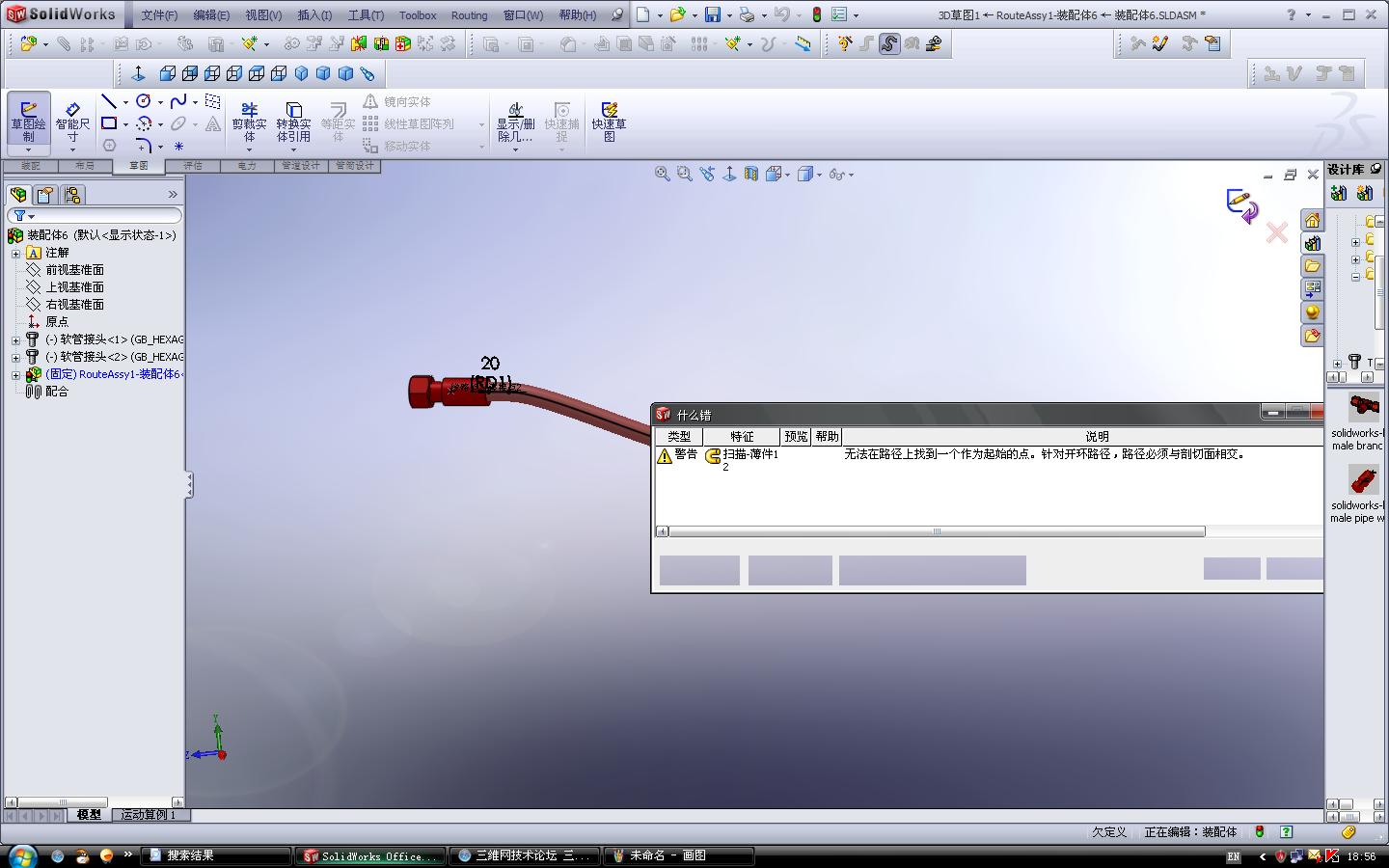
Task: Expand the FeatureManager panel flyout chevron
Action: tap(173, 195)
